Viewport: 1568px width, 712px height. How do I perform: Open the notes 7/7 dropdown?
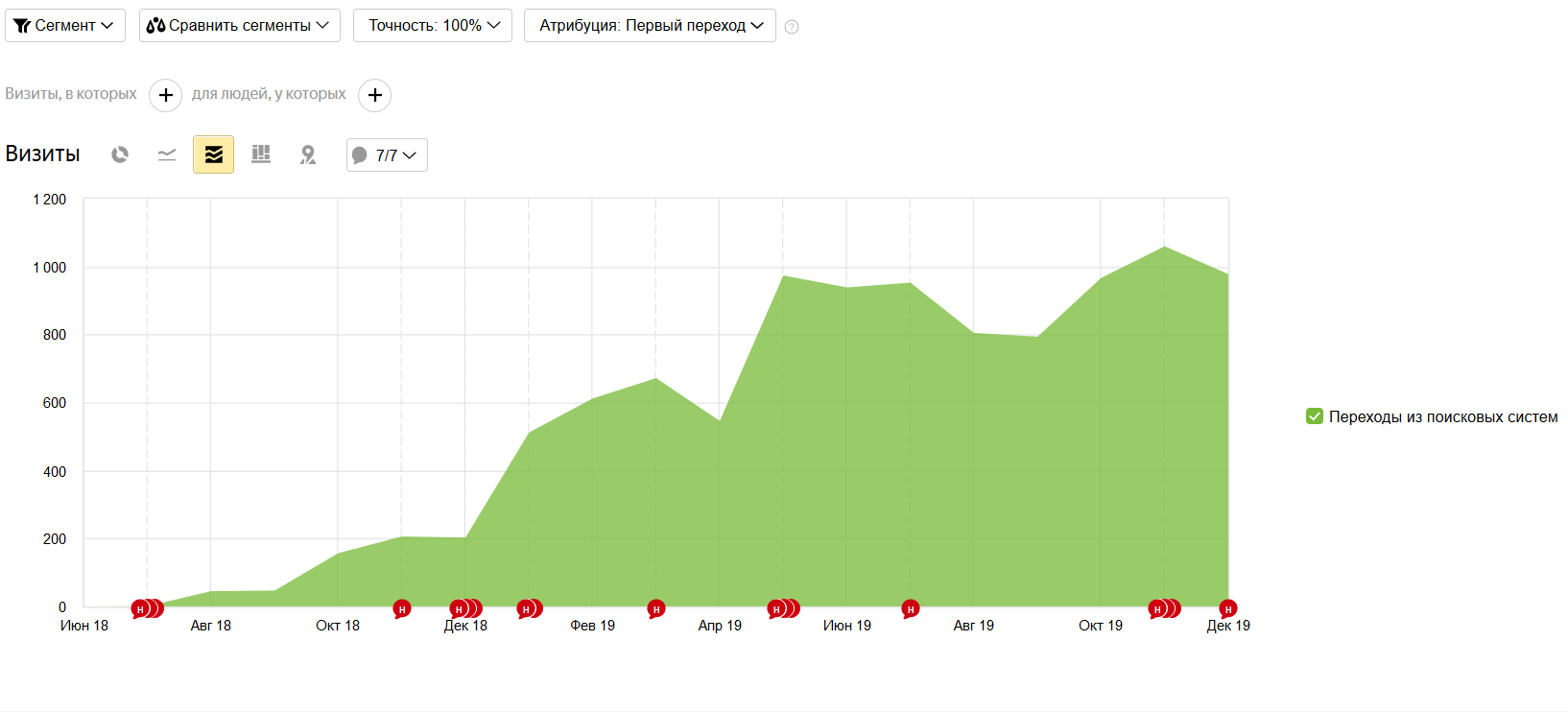click(x=387, y=155)
